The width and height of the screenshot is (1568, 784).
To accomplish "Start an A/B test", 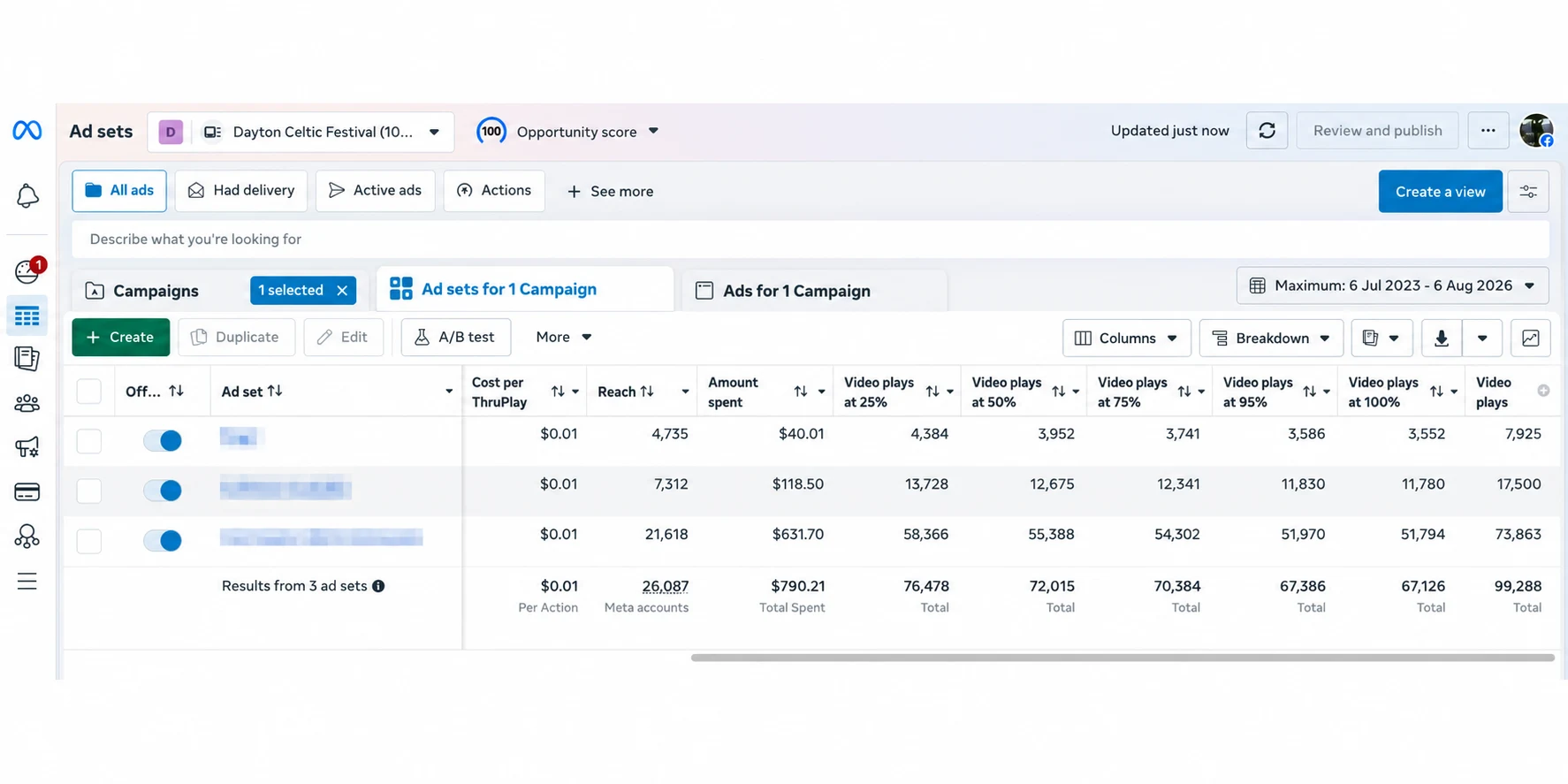I will (456, 337).
